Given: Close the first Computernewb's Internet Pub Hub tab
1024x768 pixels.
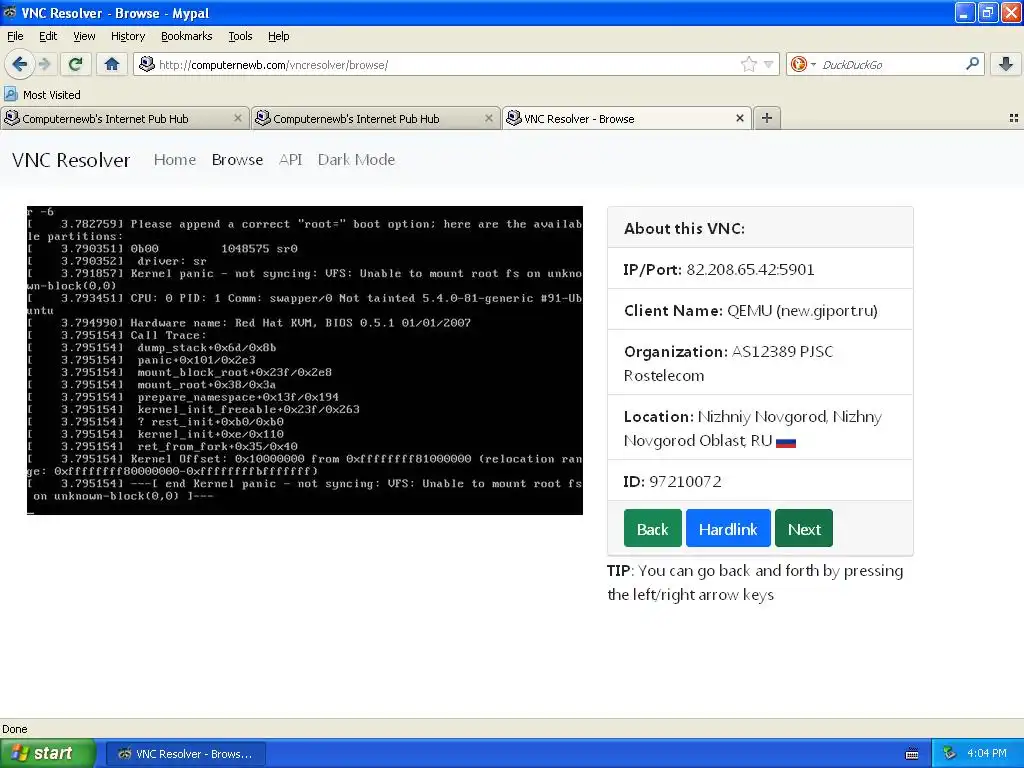Looking at the screenshot, I should (238, 118).
